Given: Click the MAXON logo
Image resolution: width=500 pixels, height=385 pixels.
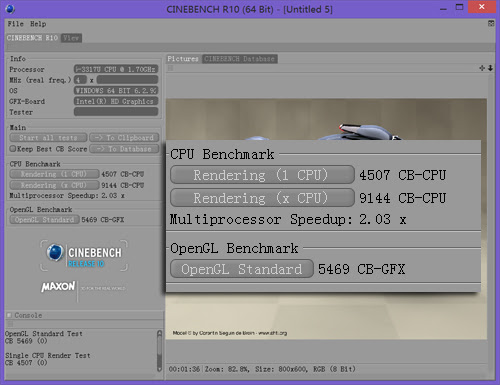Looking at the screenshot, I should (58, 287).
